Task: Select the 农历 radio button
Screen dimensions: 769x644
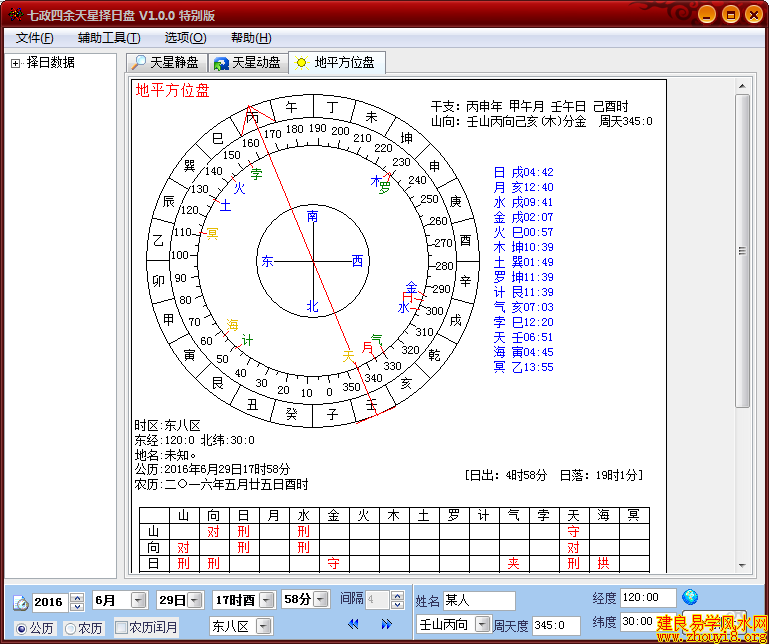Action: tap(71, 628)
